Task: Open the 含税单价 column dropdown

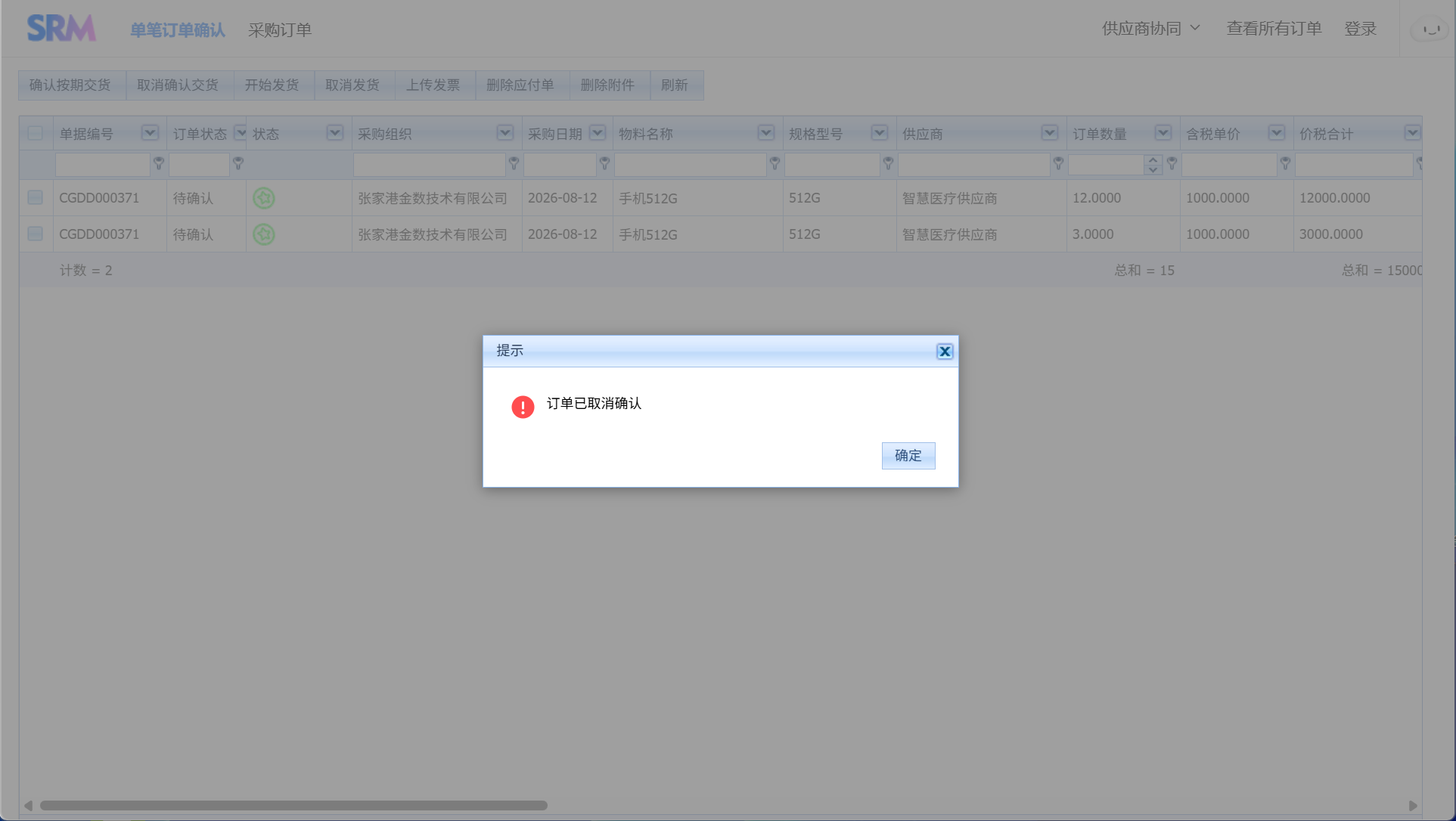Action: point(1277,133)
